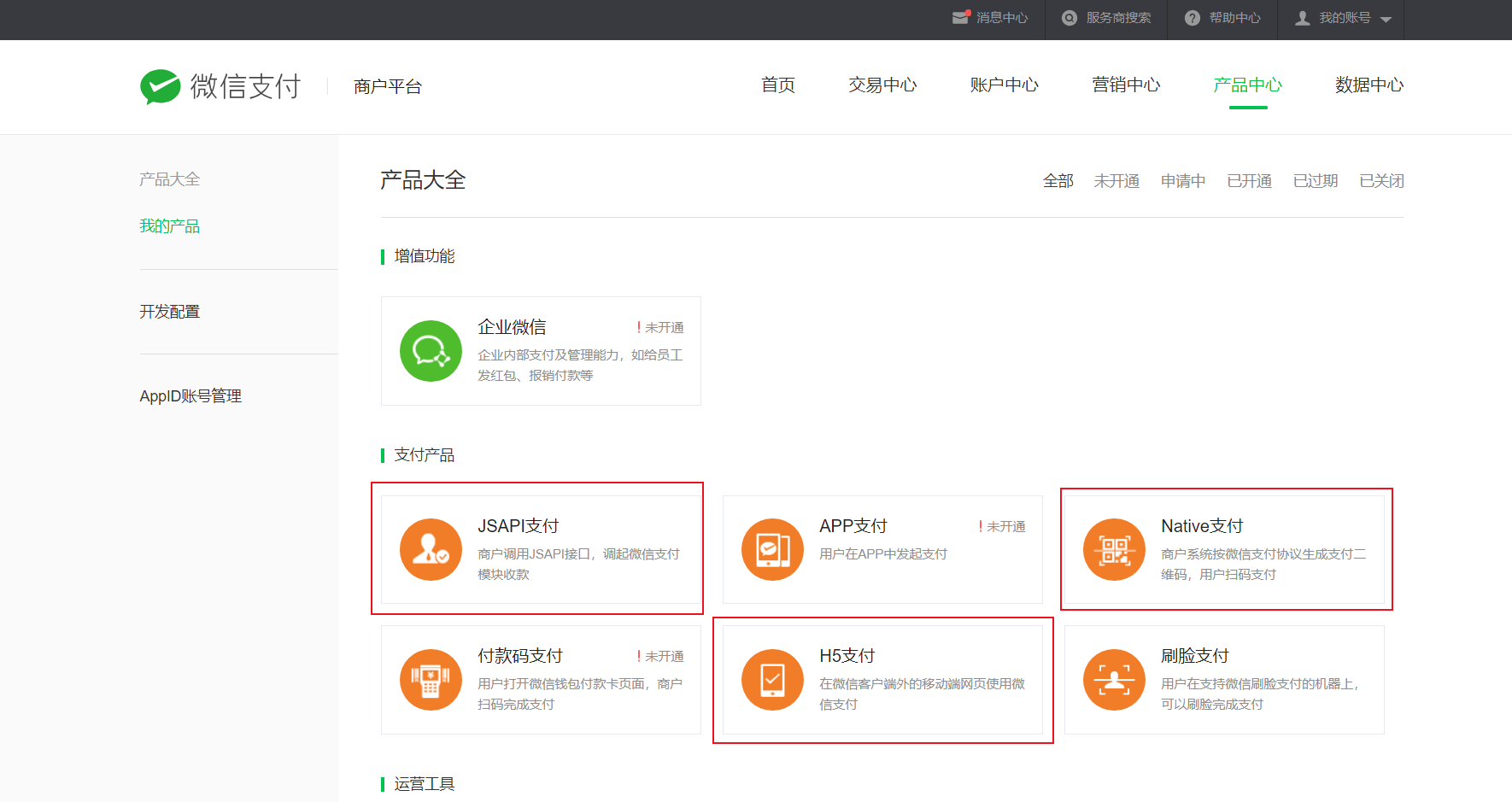The width and height of the screenshot is (1512, 802).
Task: Open 开发配置 in the sidebar
Action: point(170,312)
